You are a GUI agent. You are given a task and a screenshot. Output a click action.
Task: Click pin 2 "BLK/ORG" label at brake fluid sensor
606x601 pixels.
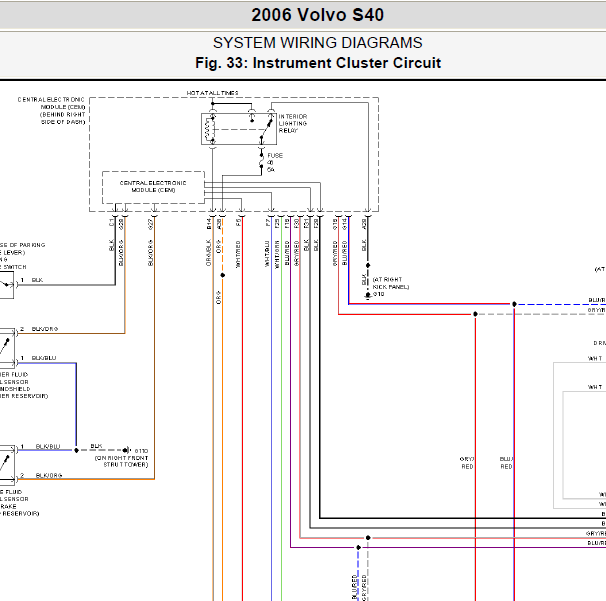pos(49,475)
